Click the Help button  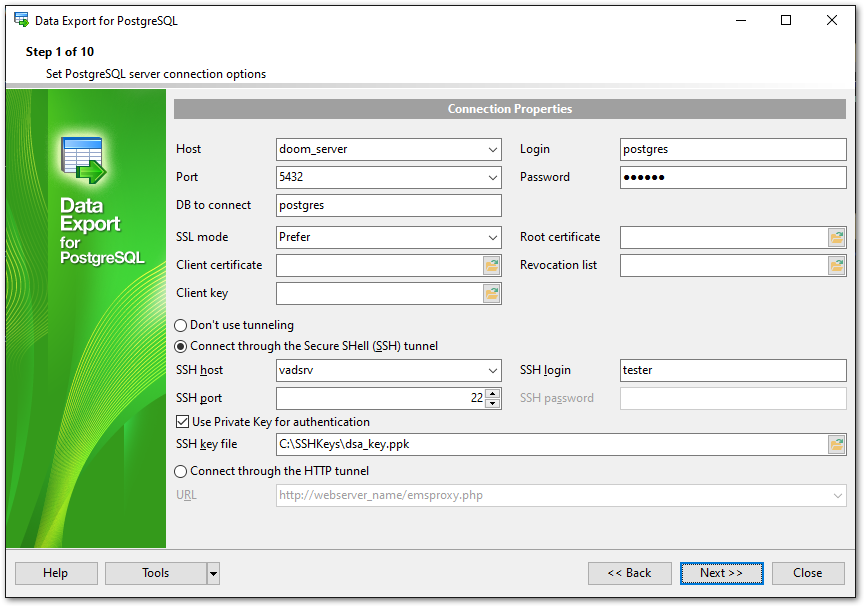pyautogui.click(x=56, y=573)
